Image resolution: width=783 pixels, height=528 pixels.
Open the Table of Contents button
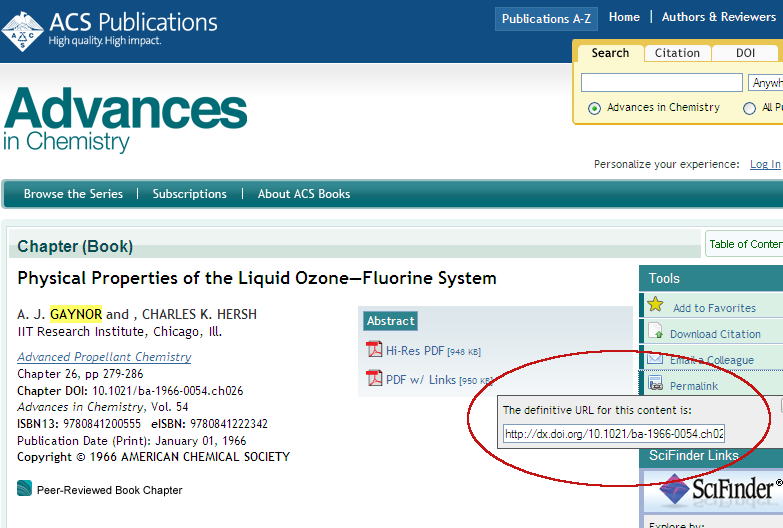click(745, 244)
